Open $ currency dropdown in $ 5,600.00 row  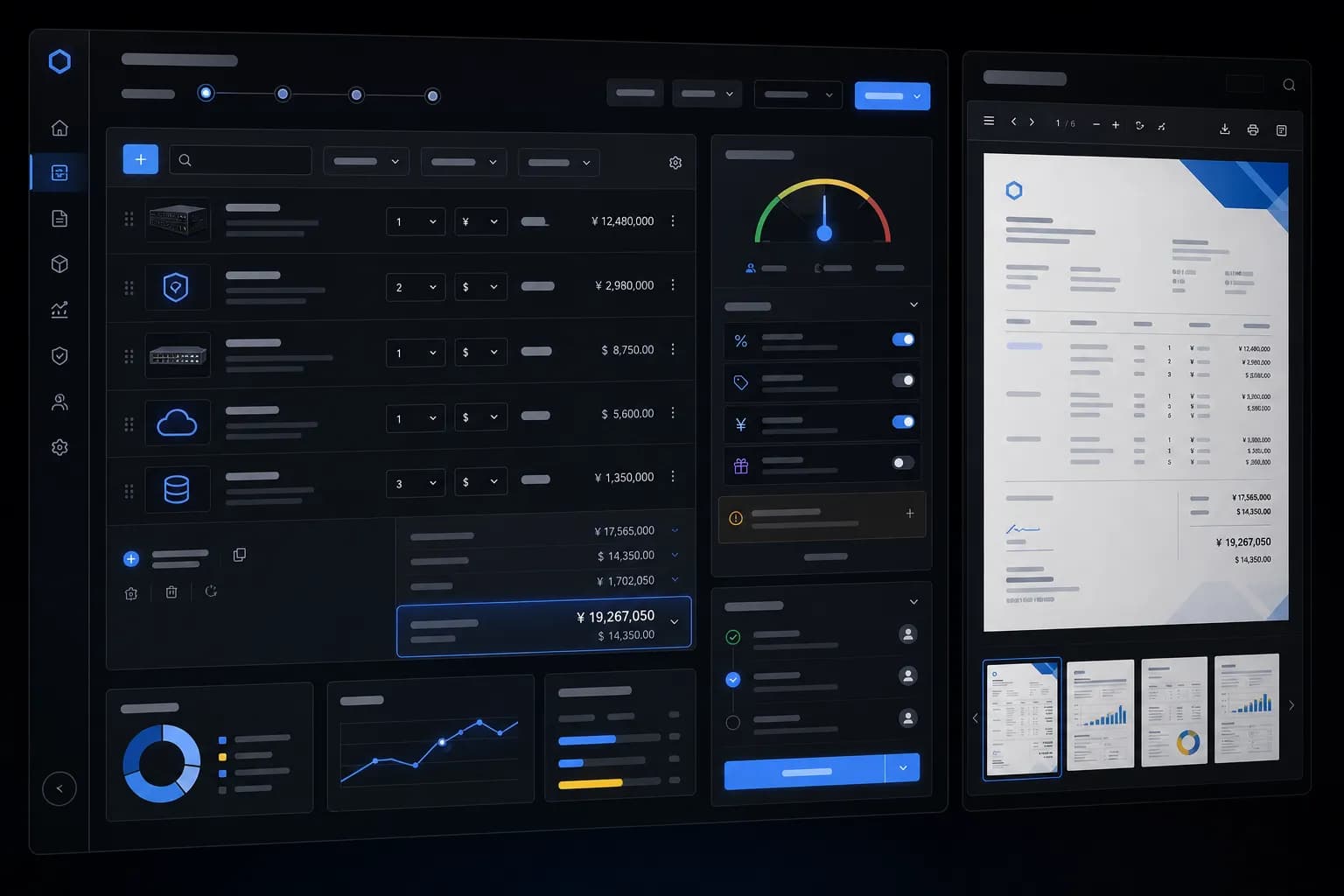click(x=480, y=417)
